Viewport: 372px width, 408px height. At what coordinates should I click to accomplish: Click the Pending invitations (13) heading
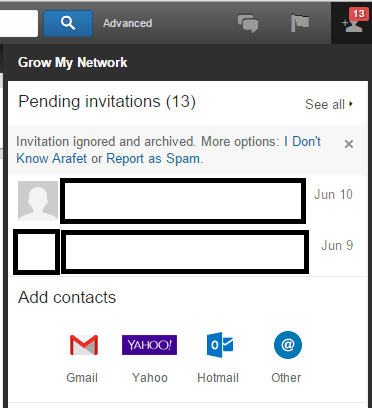pos(107,102)
